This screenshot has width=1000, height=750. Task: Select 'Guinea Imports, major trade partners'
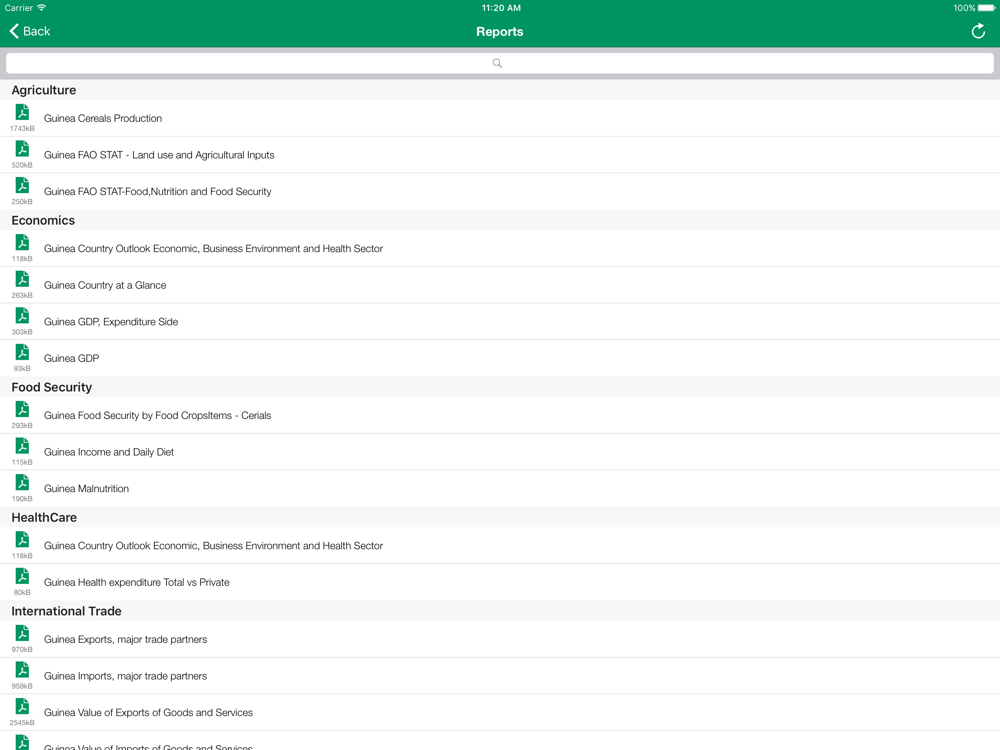coord(125,676)
